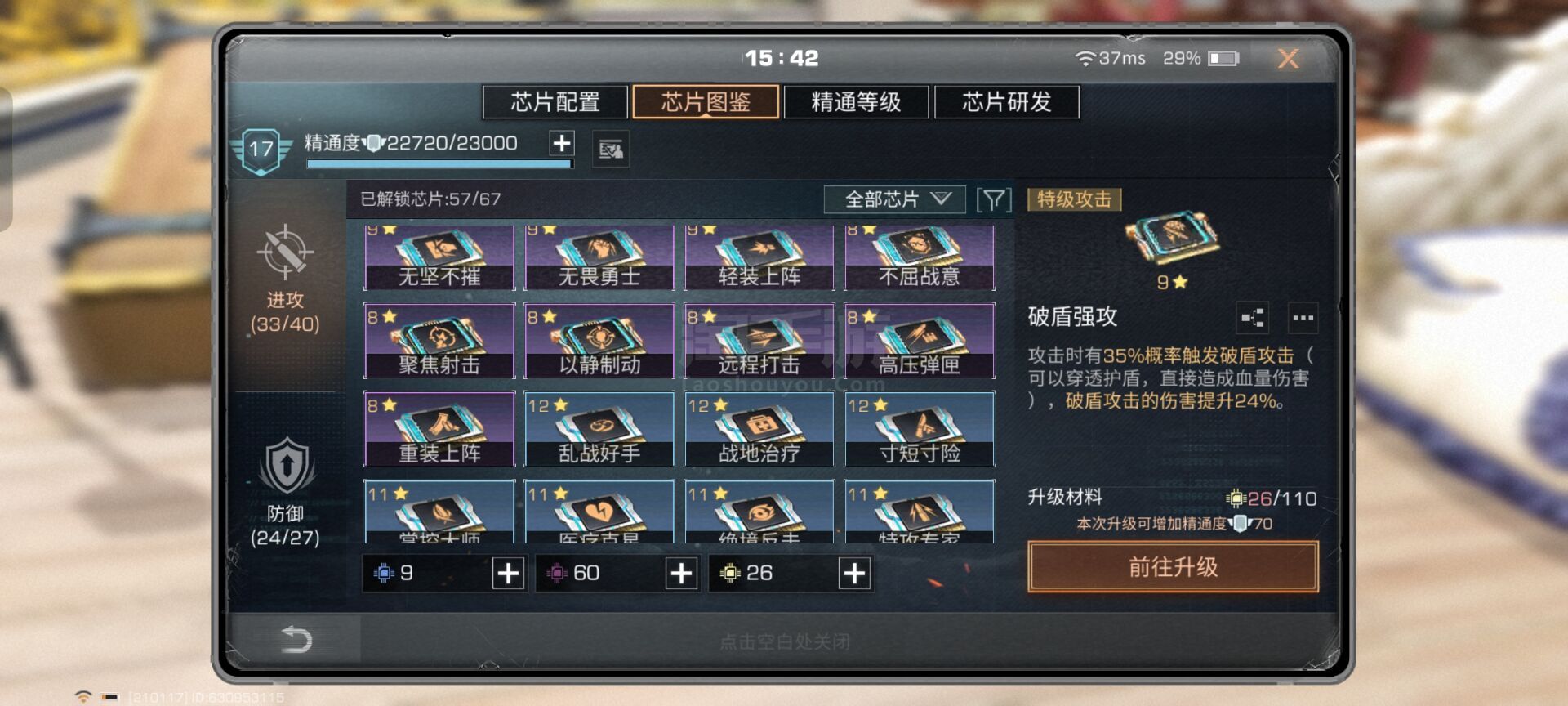Open the mastery info card icon
The width and height of the screenshot is (1568, 706).
pos(610,150)
